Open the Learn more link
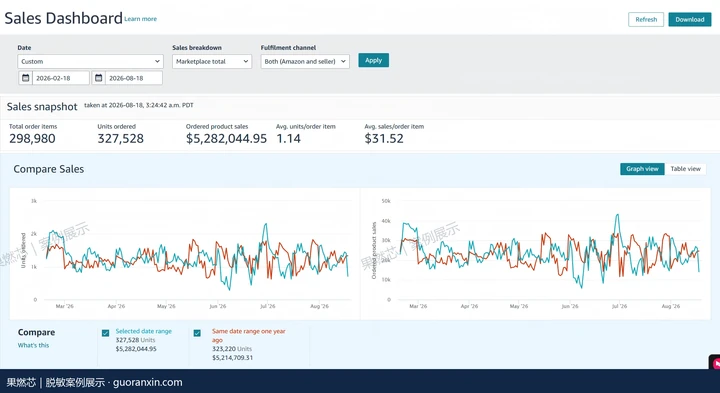 (x=141, y=19)
